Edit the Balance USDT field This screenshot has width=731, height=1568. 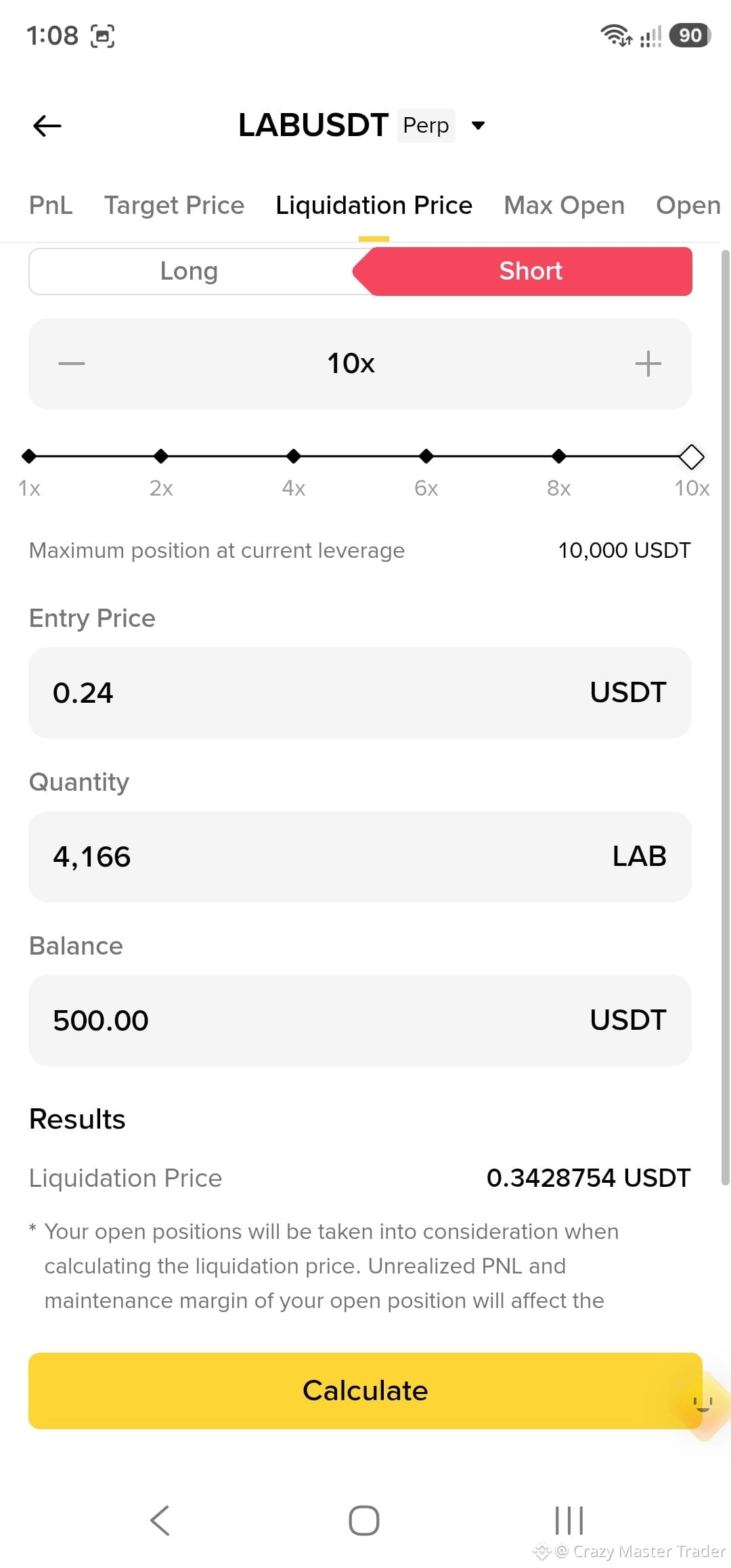click(359, 1020)
